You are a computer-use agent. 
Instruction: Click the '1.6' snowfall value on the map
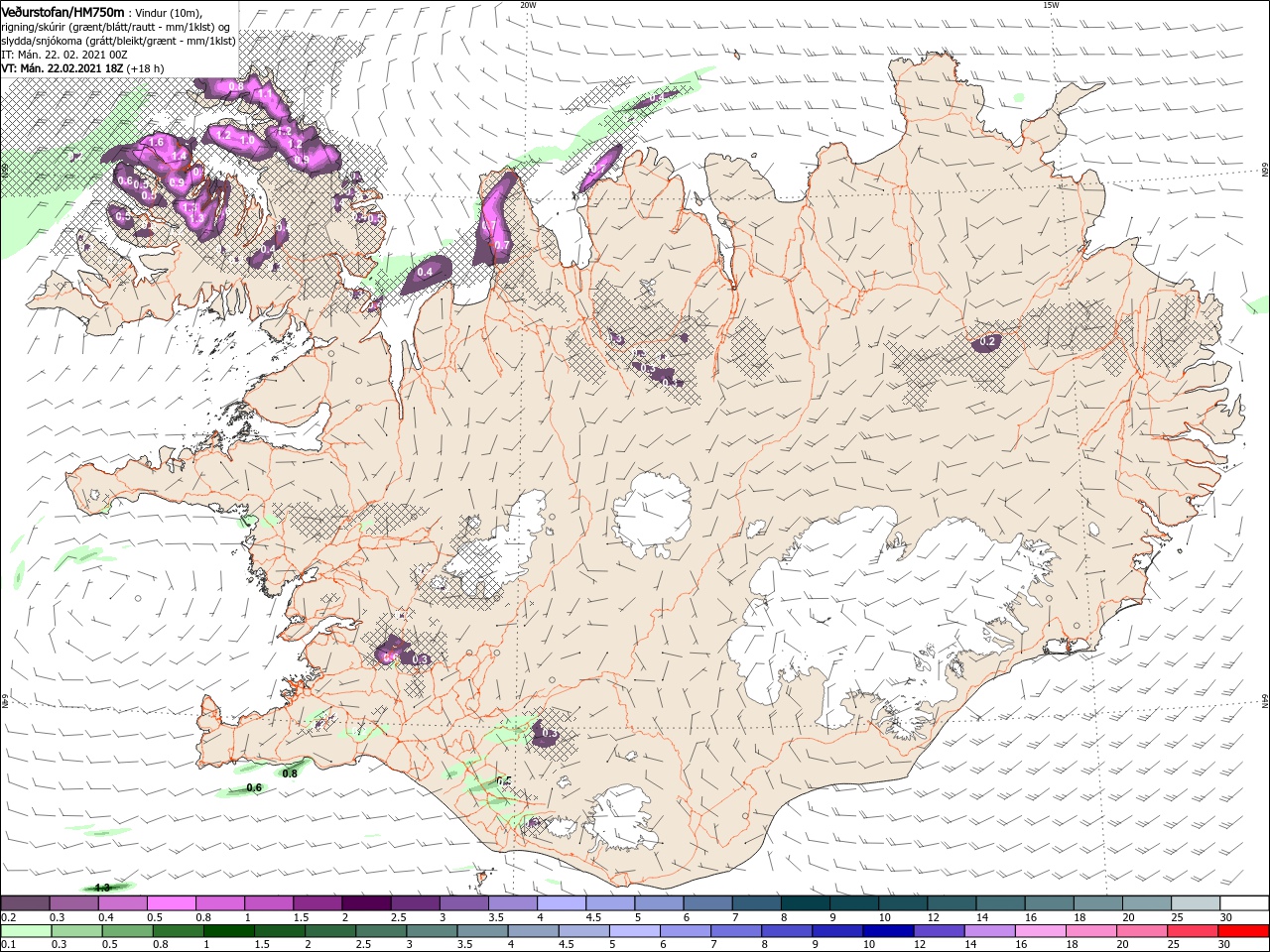[156, 143]
